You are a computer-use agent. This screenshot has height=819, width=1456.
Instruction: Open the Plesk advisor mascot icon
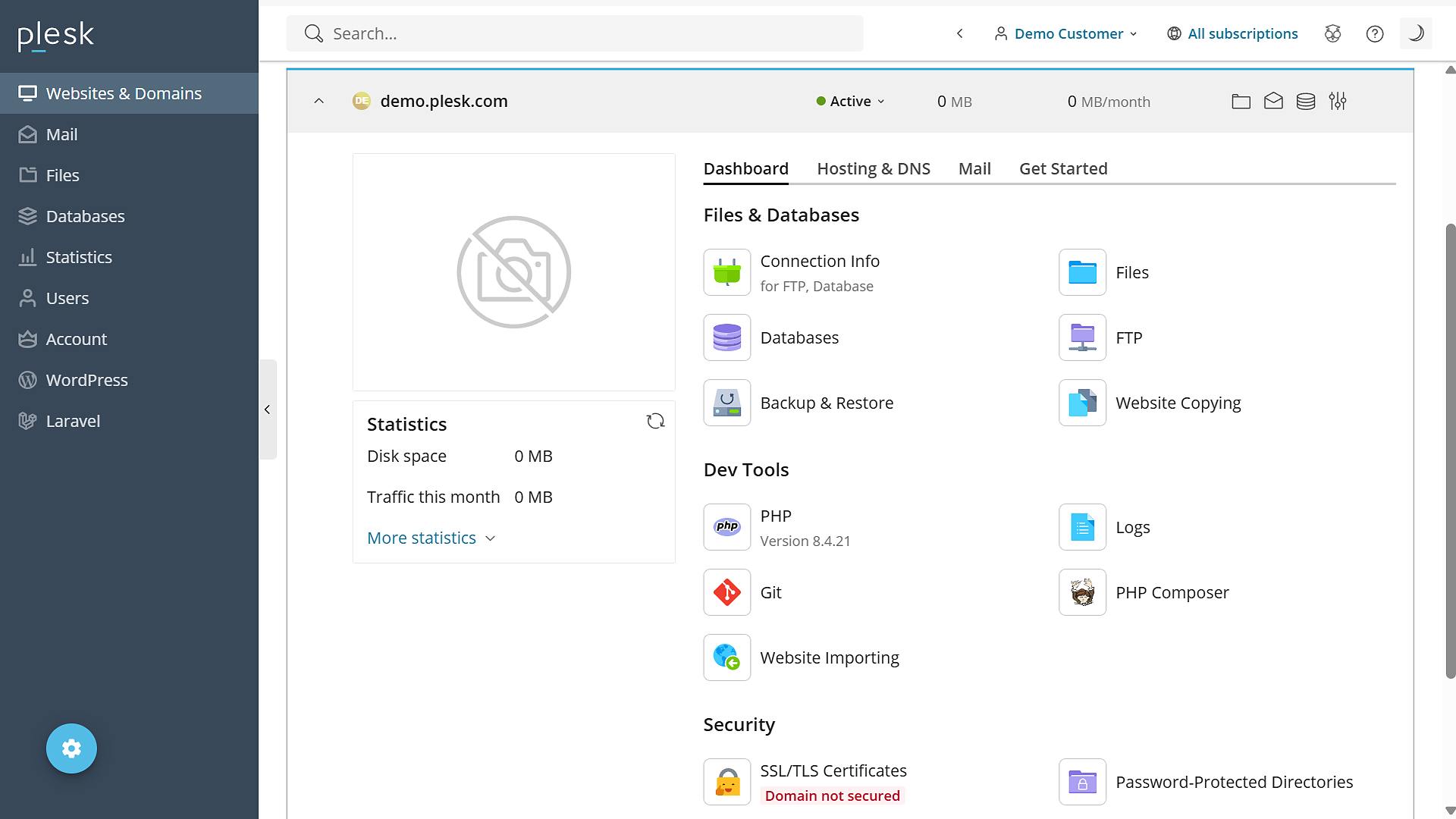pyautogui.click(x=1332, y=33)
